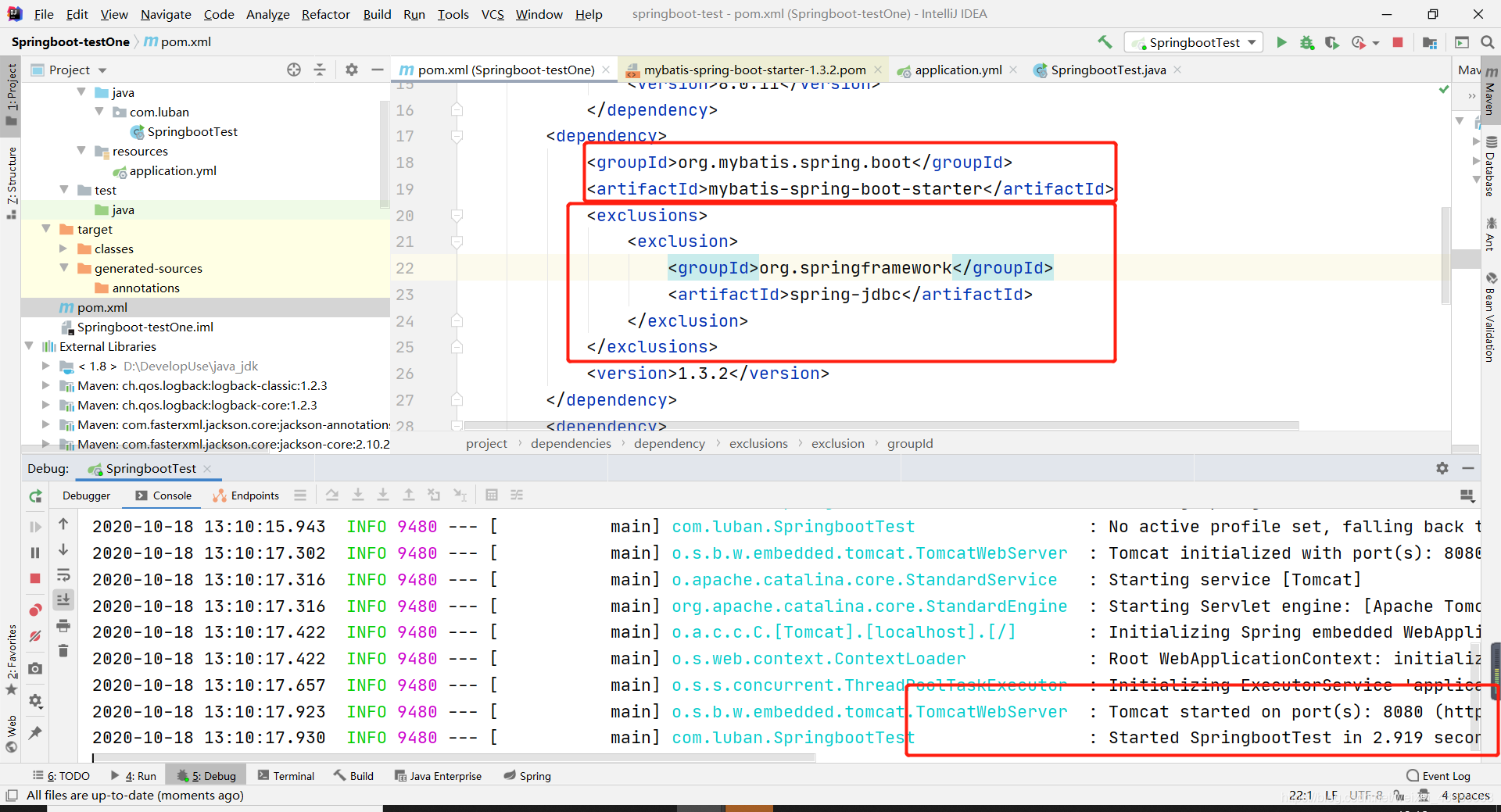The width and height of the screenshot is (1501, 812).
Task: Click the exclusions breadcrumb in the editor
Action: coord(758,443)
